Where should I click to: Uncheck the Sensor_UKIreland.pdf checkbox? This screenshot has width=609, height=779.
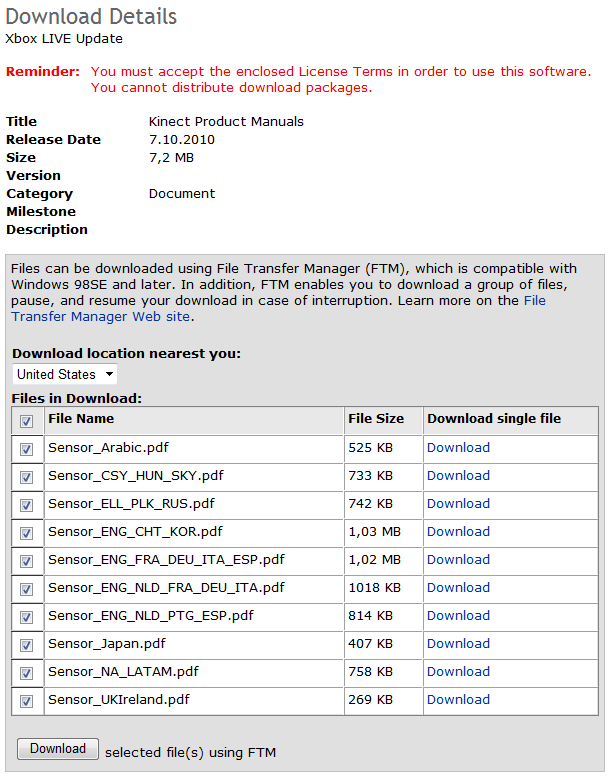coord(26,701)
